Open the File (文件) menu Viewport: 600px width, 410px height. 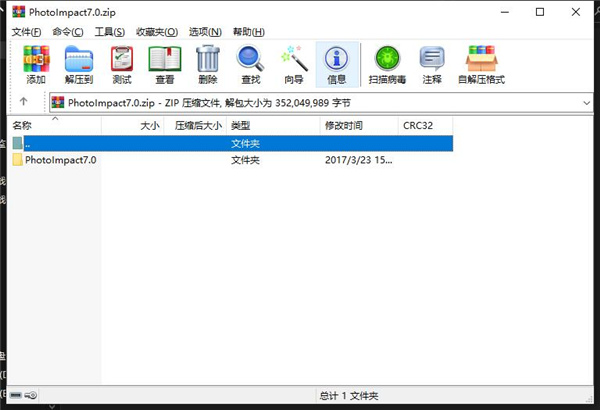click(26, 32)
